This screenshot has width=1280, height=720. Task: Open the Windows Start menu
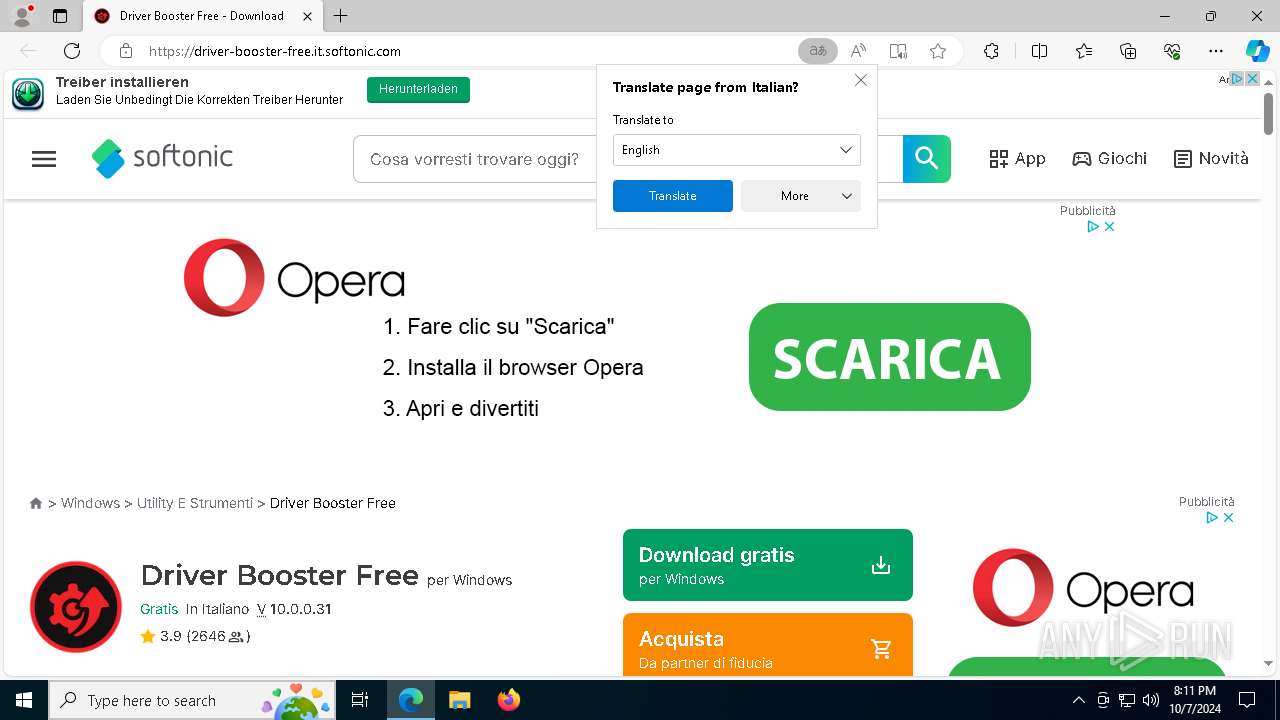click(24, 700)
